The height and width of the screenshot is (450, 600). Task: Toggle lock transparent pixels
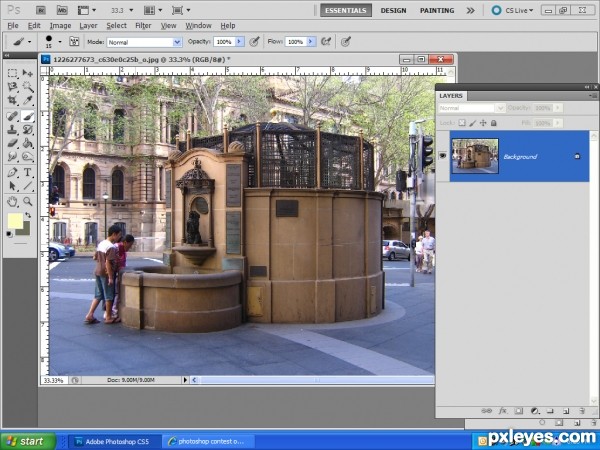[462, 123]
